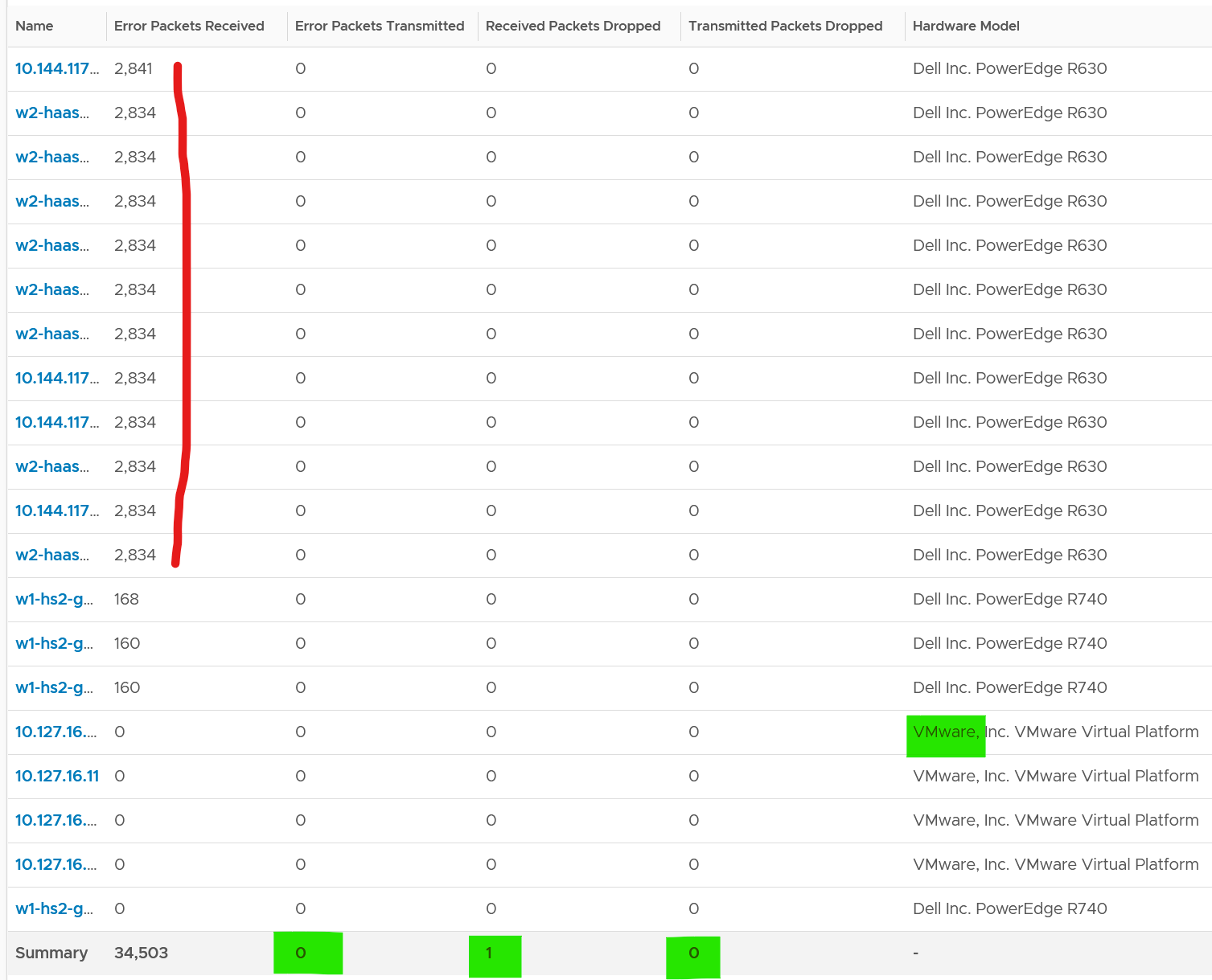Open the 10.127.16.11 host link
Screen dimensions: 1212x980
point(57,776)
